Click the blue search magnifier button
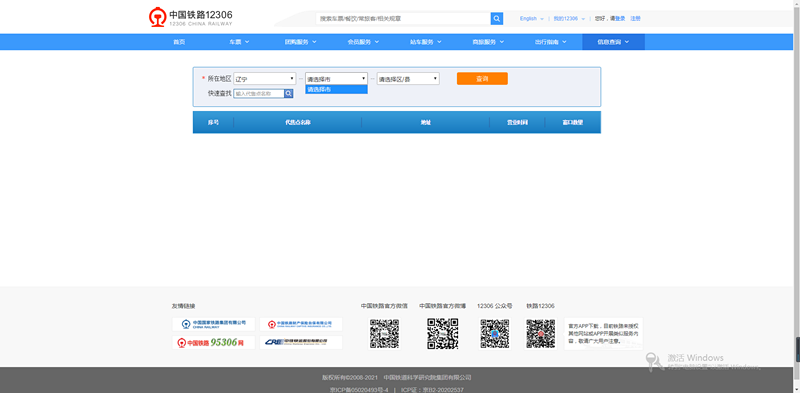The width and height of the screenshot is (800, 393). 496,18
